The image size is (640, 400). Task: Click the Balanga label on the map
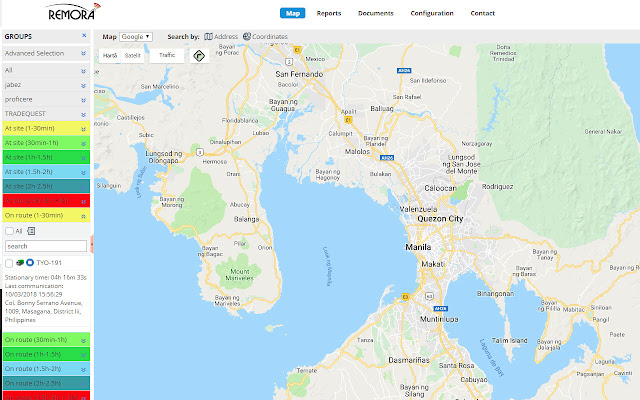247,219
